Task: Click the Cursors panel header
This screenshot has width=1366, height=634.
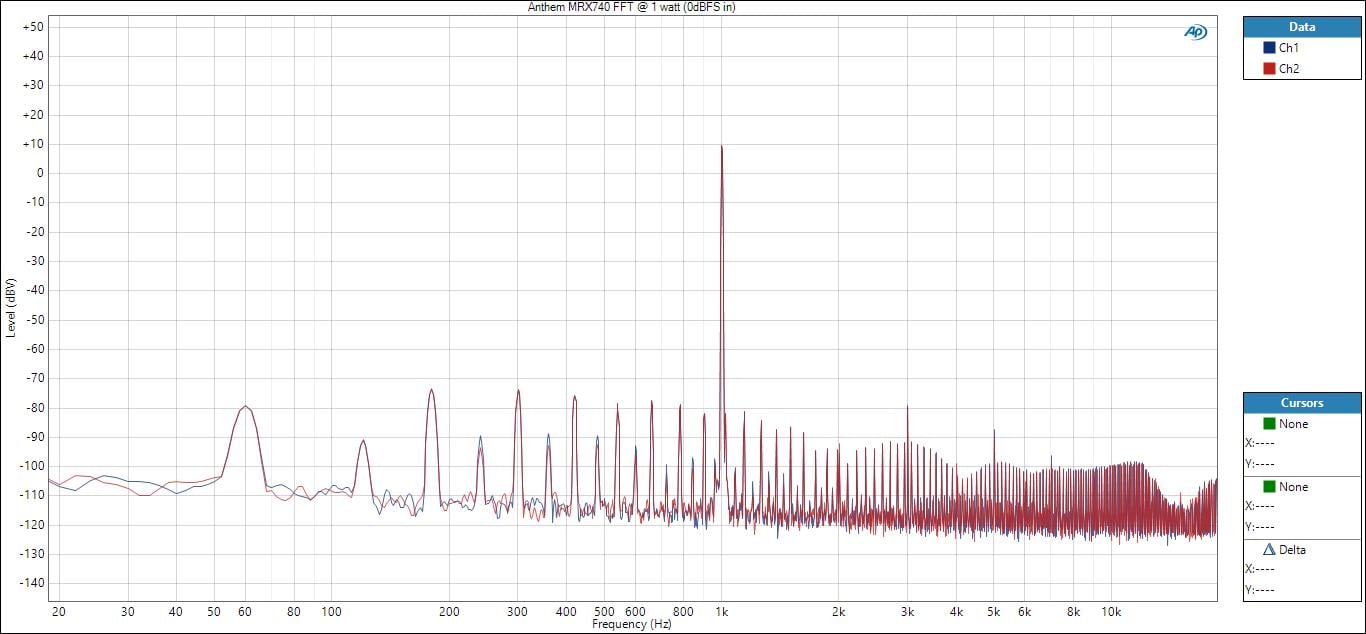Action: (x=1301, y=403)
